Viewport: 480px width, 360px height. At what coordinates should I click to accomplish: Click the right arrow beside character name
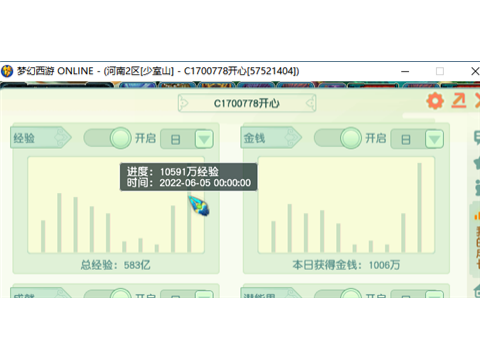(310, 103)
